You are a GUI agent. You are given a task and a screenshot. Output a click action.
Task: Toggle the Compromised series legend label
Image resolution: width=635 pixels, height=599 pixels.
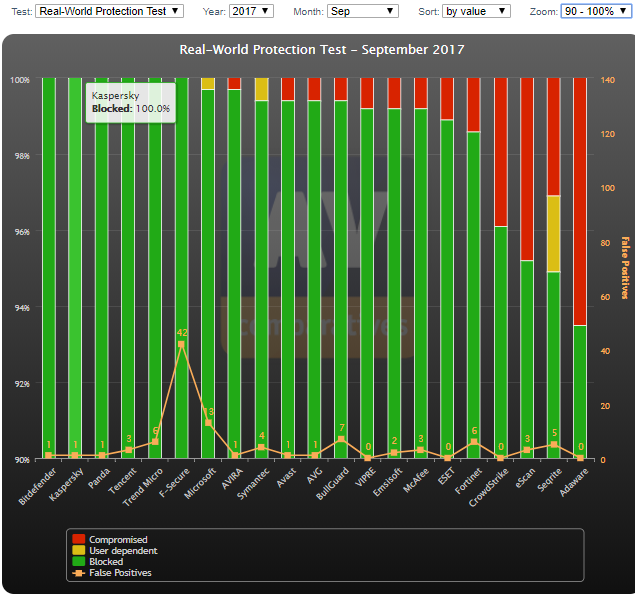[x=118, y=540]
